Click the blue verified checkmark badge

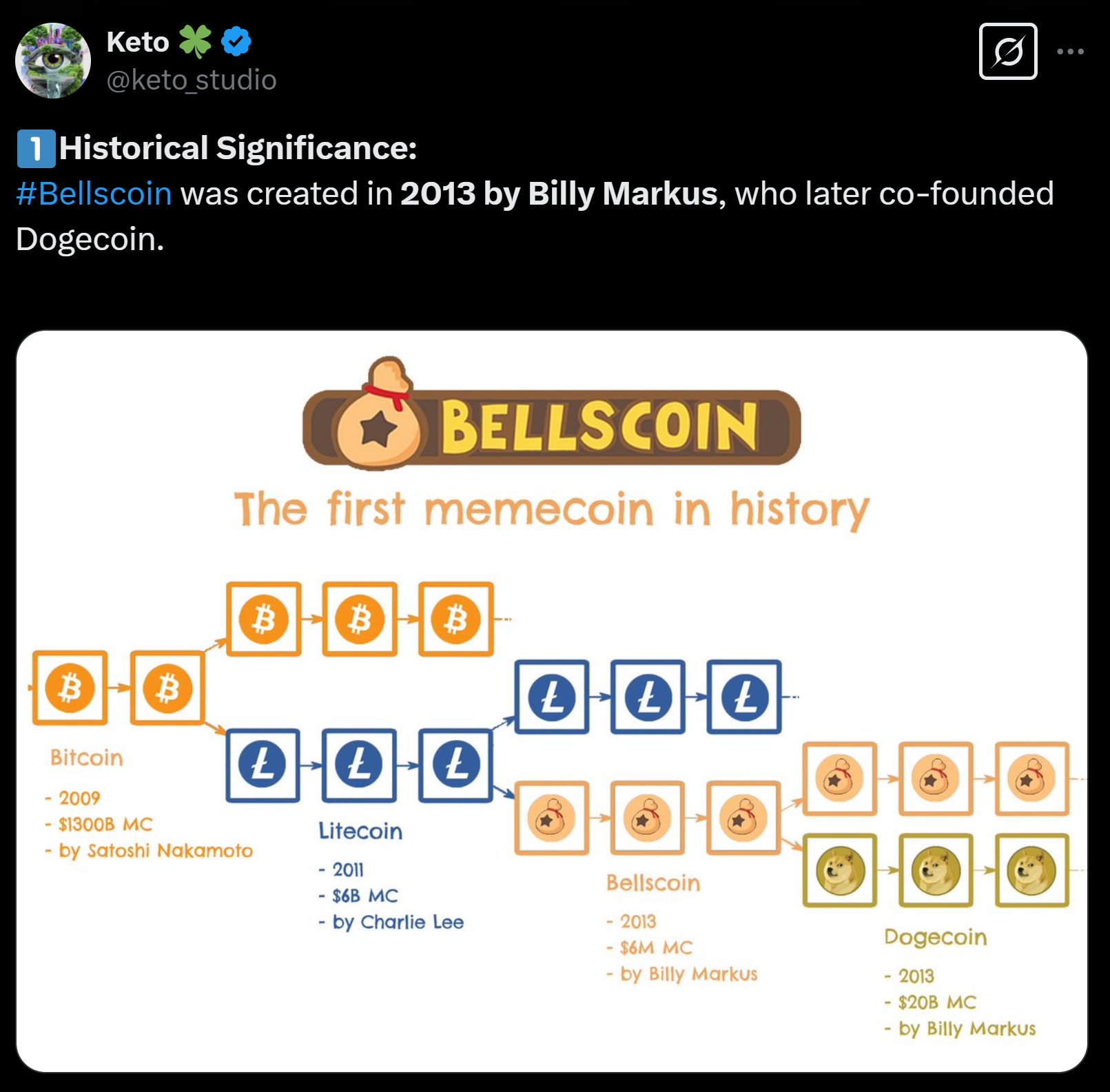pyautogui.click(x=236, y=42)
